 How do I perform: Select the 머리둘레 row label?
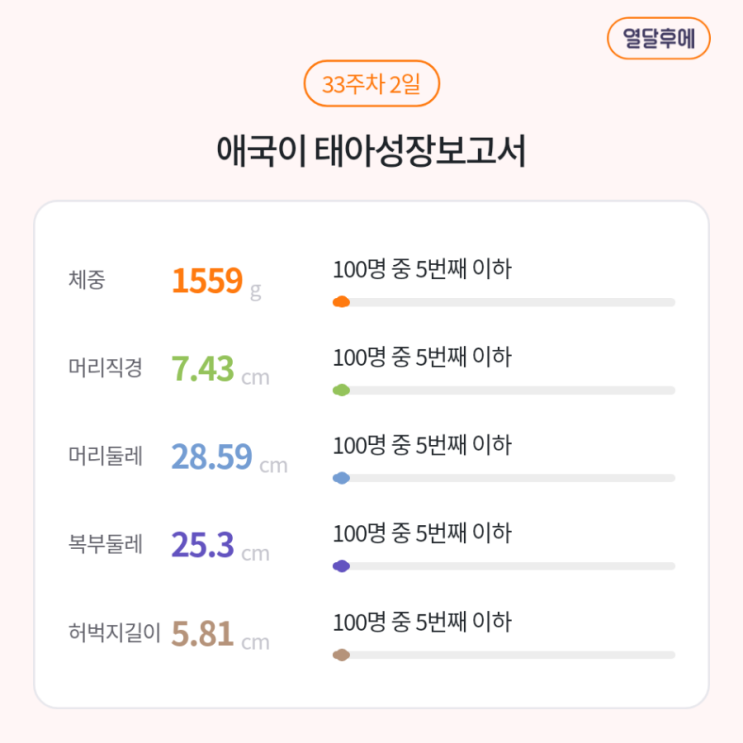[105, 457]
